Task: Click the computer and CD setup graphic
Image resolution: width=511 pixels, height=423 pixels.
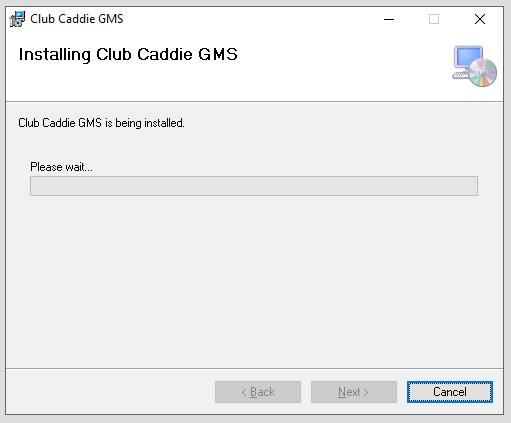Action: 474,66
